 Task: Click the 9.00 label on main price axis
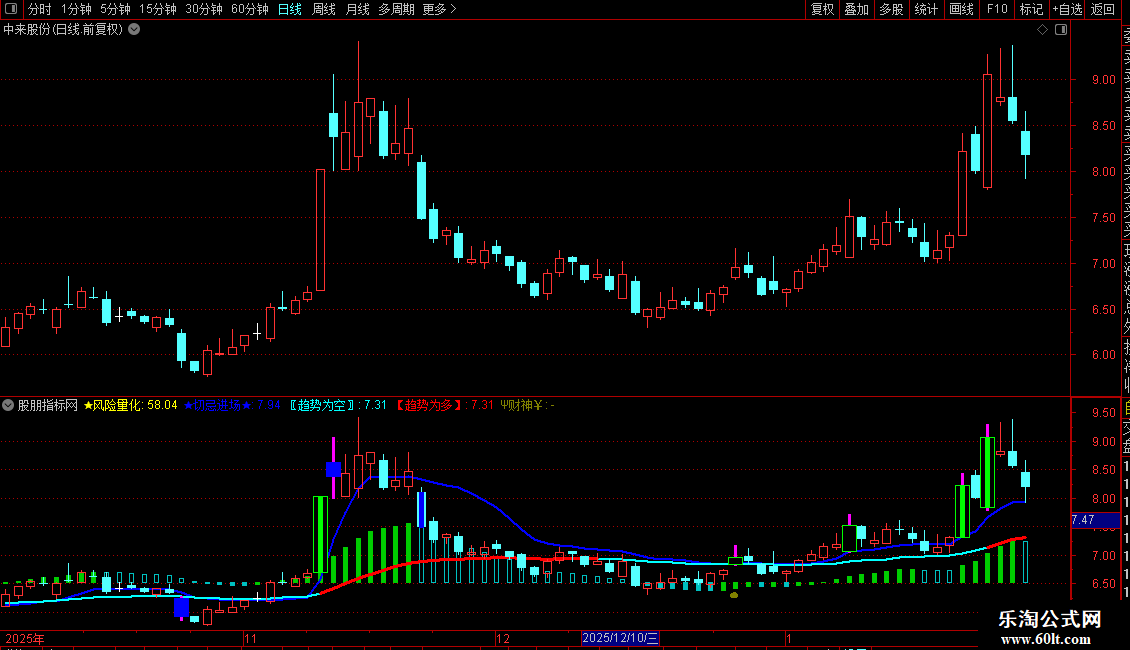[x=1104, y=80]
